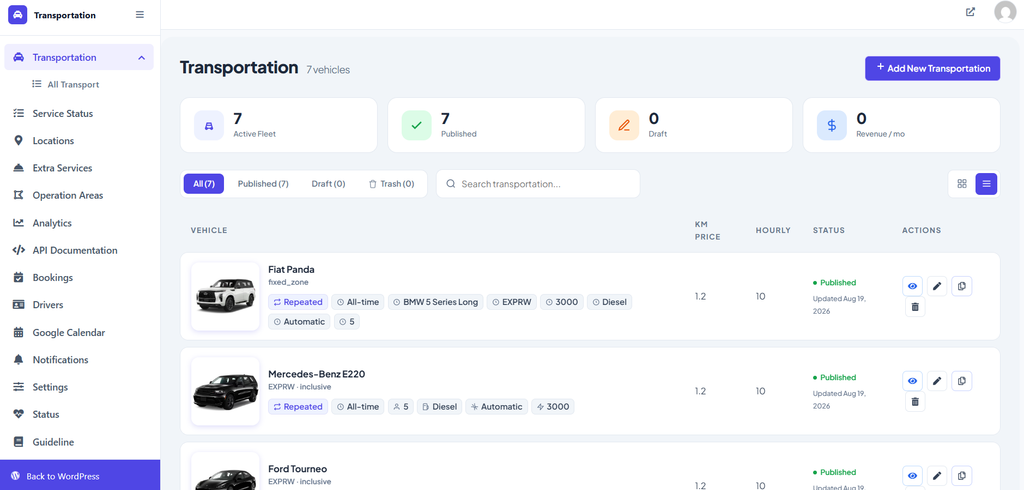
Task: Click the Revenue dollar icon card
Action: click(x=832, y=125)
